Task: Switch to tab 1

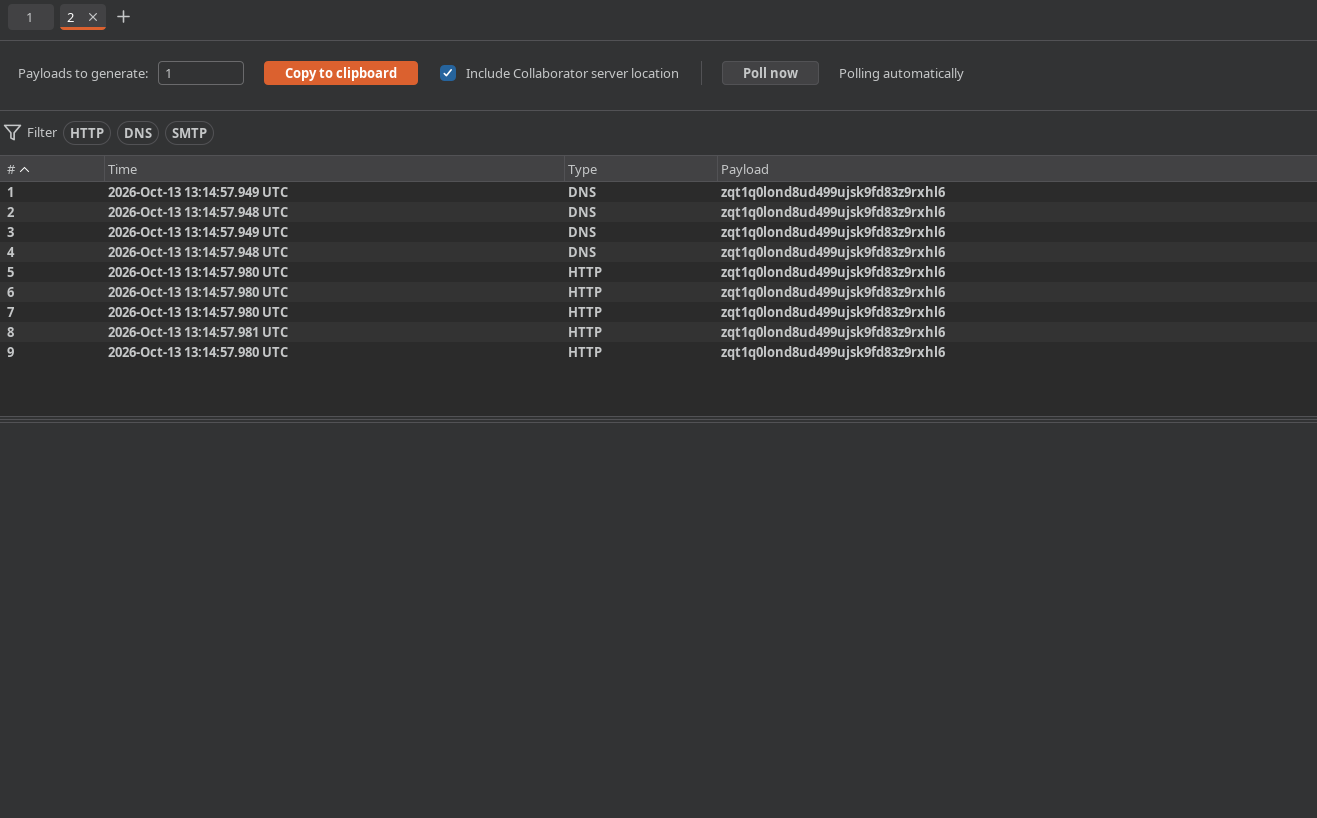Action: (x=30, y=17)
